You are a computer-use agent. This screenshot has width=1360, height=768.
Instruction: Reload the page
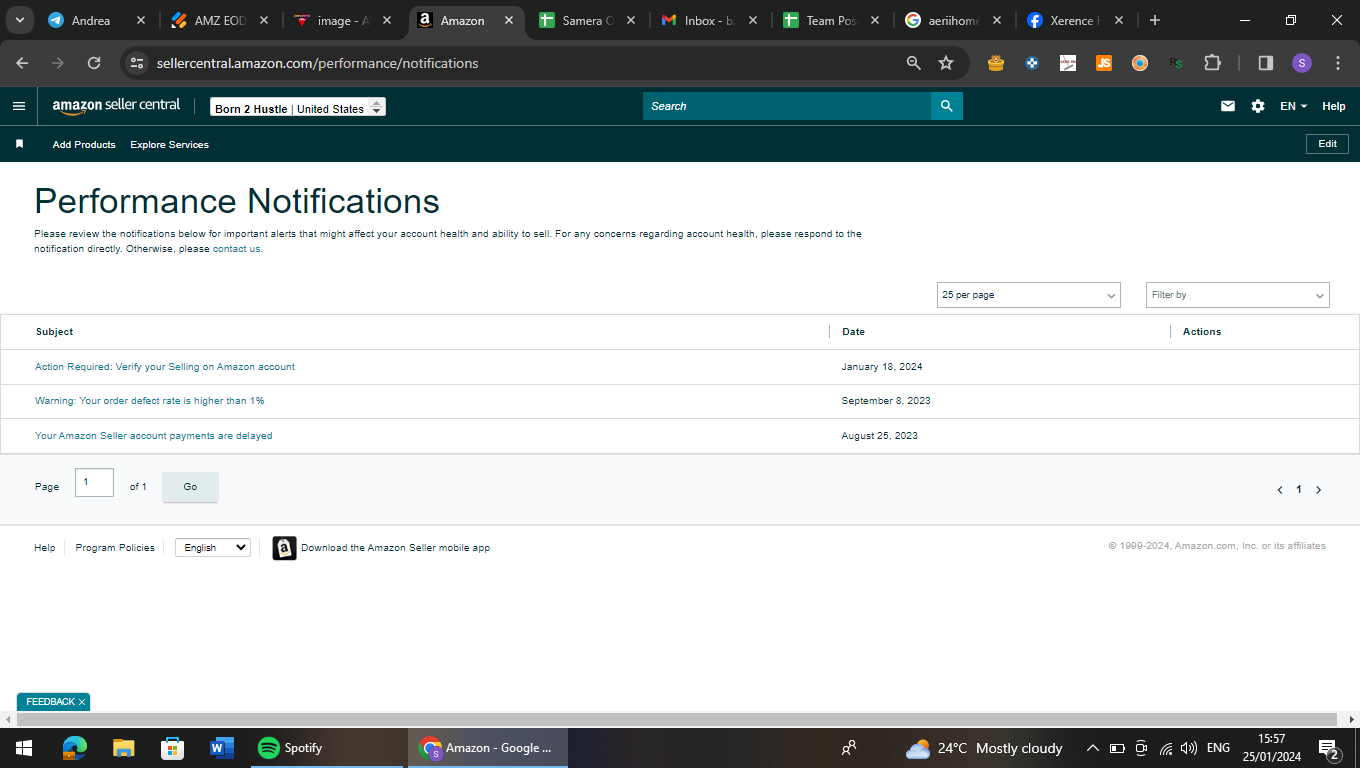point(94,63)
